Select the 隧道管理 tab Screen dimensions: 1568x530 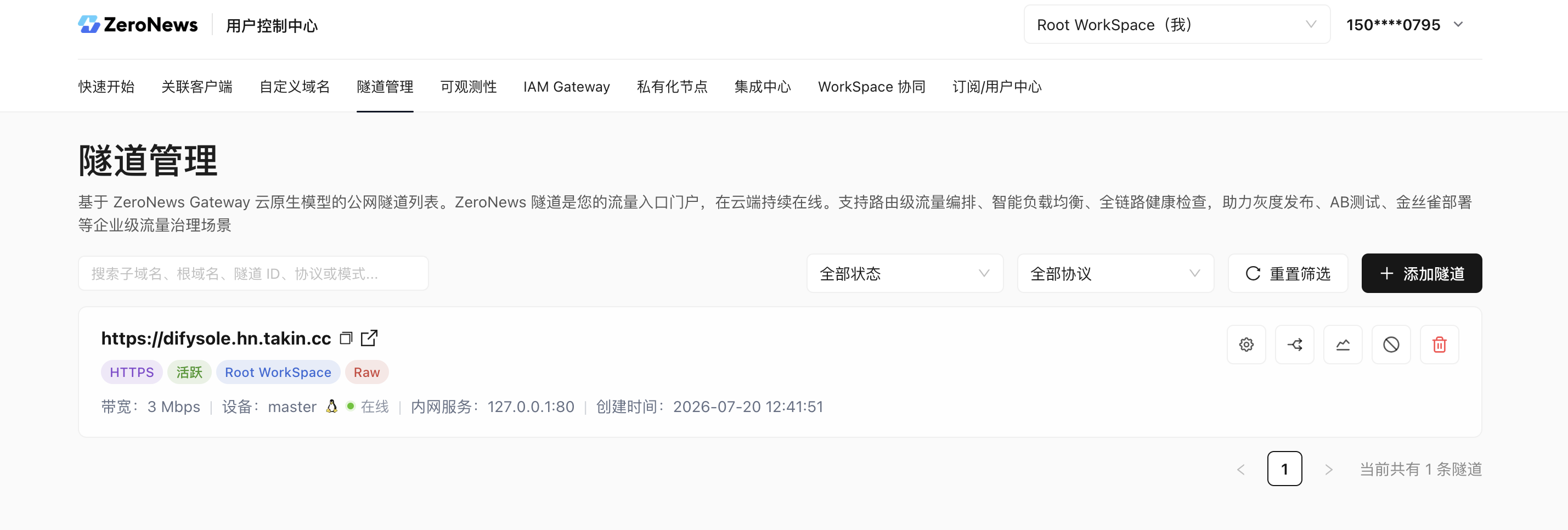(385, 86)
